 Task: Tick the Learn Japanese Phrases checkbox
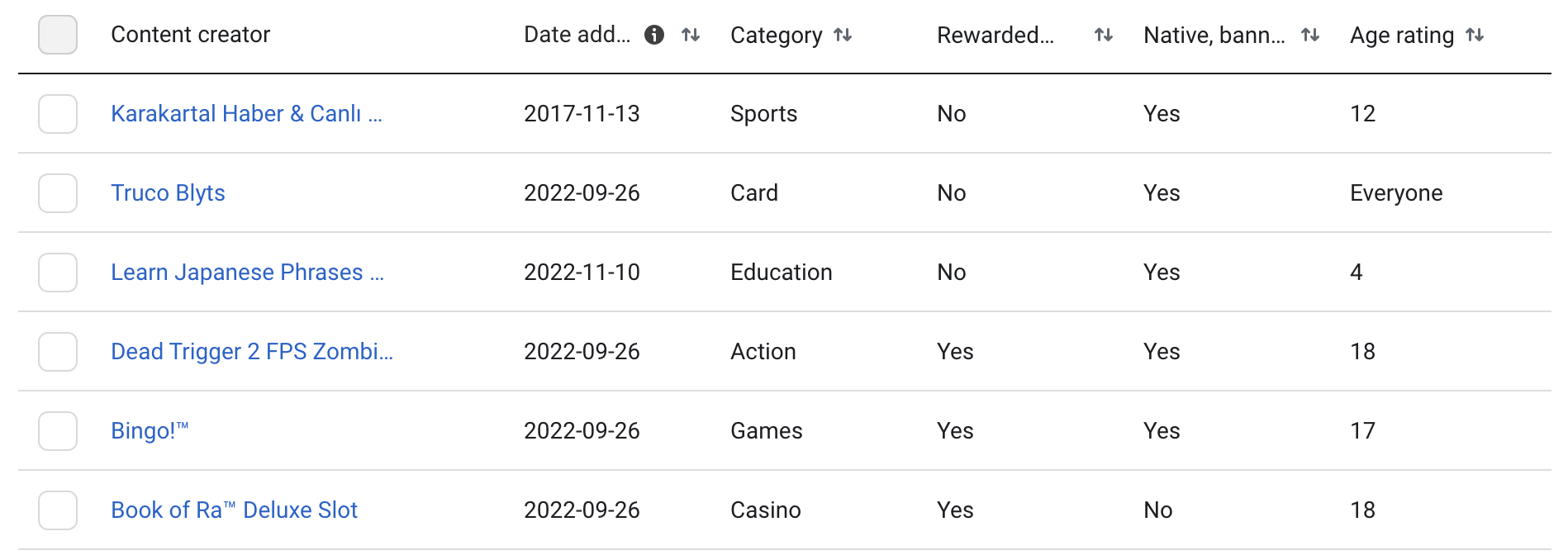58,273
